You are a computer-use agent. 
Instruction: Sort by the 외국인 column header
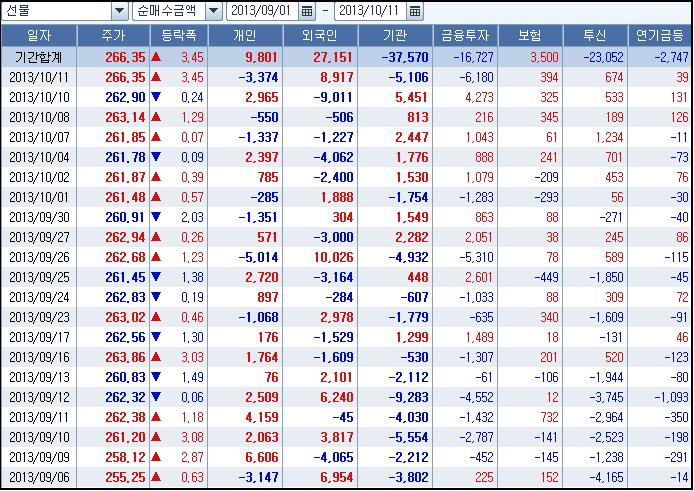(x=320, y=35)
